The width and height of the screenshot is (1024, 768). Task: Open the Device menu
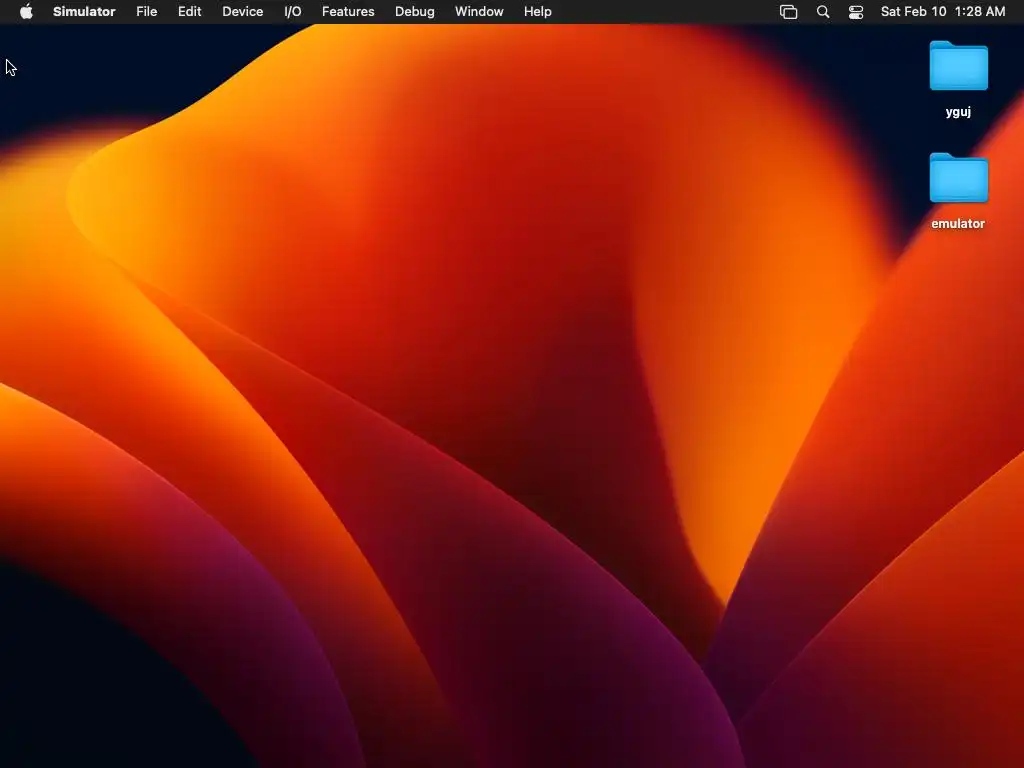point(242,12)
